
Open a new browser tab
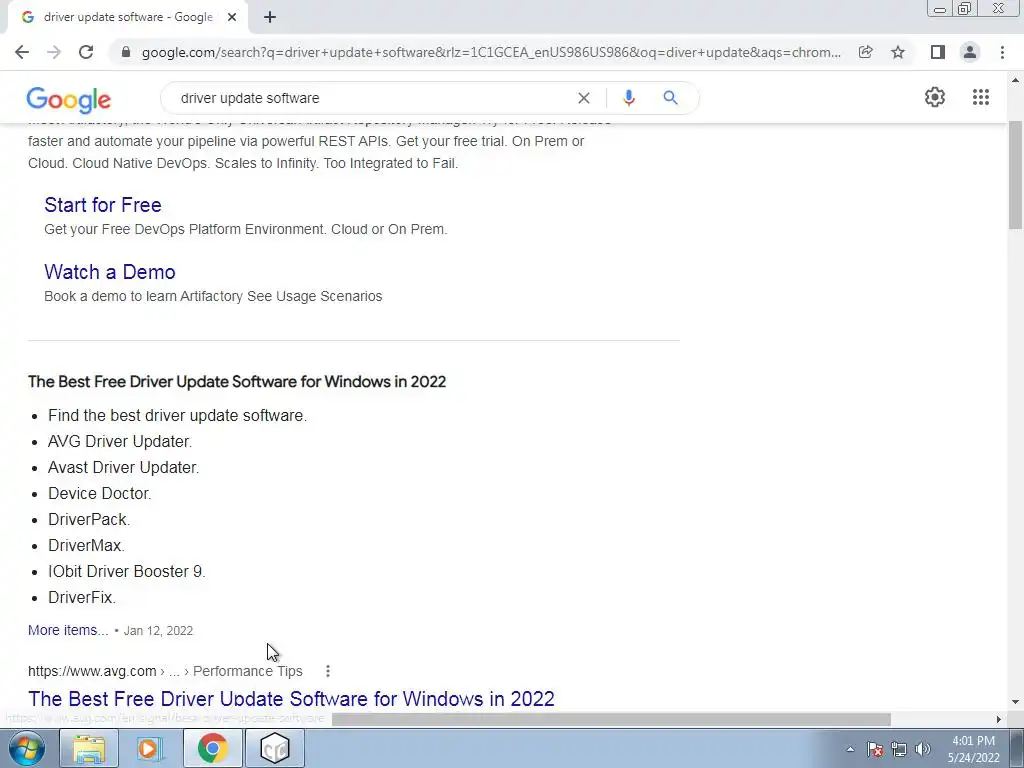coord(270,18)
